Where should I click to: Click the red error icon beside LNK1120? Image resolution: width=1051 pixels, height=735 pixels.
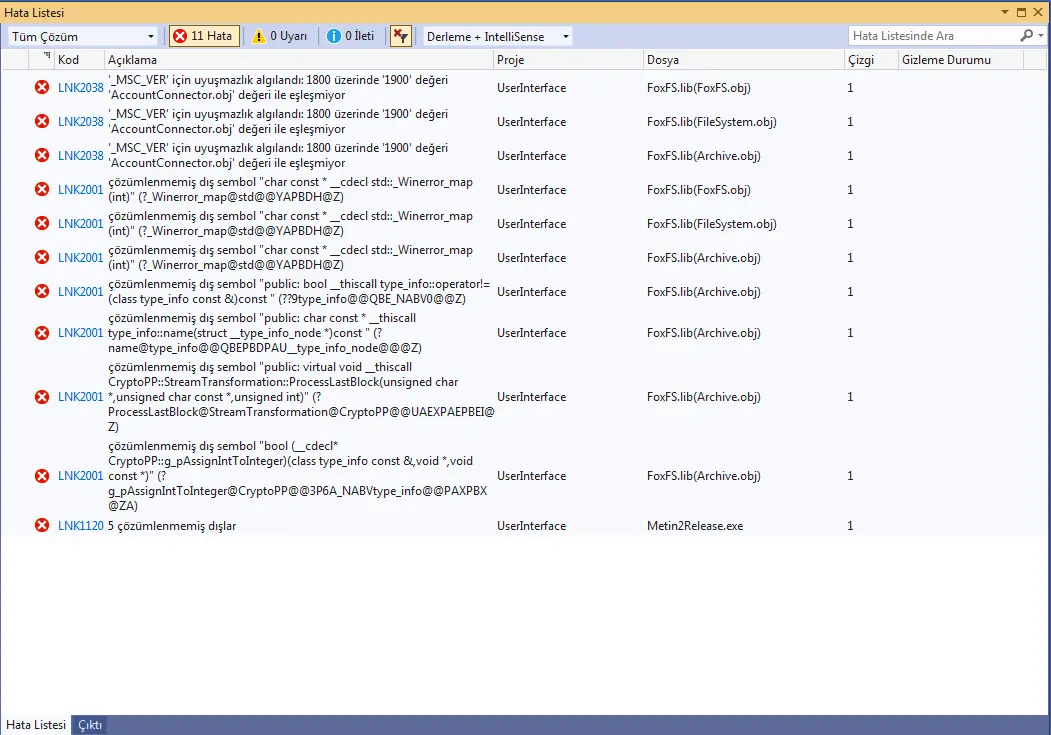pos(41,524)
